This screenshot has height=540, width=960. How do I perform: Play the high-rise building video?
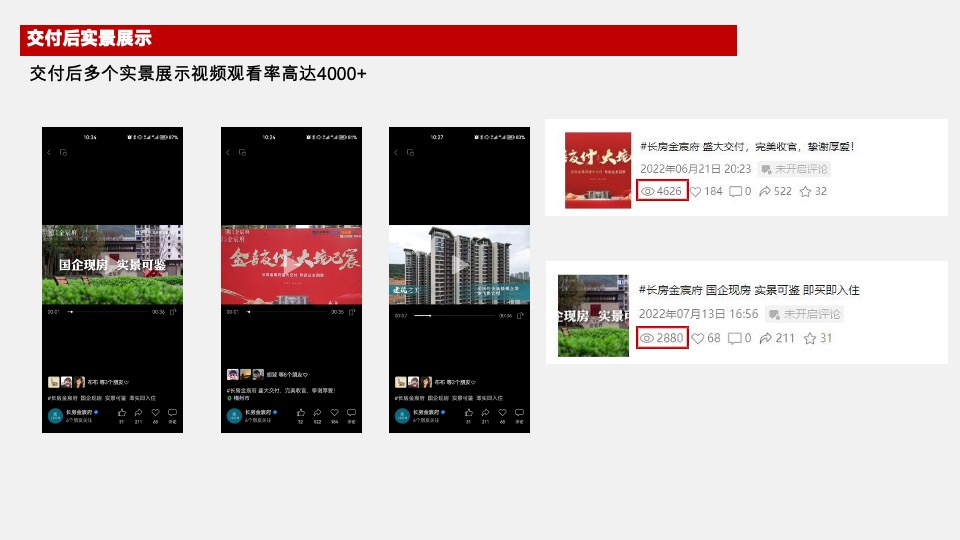coord(459,264)
